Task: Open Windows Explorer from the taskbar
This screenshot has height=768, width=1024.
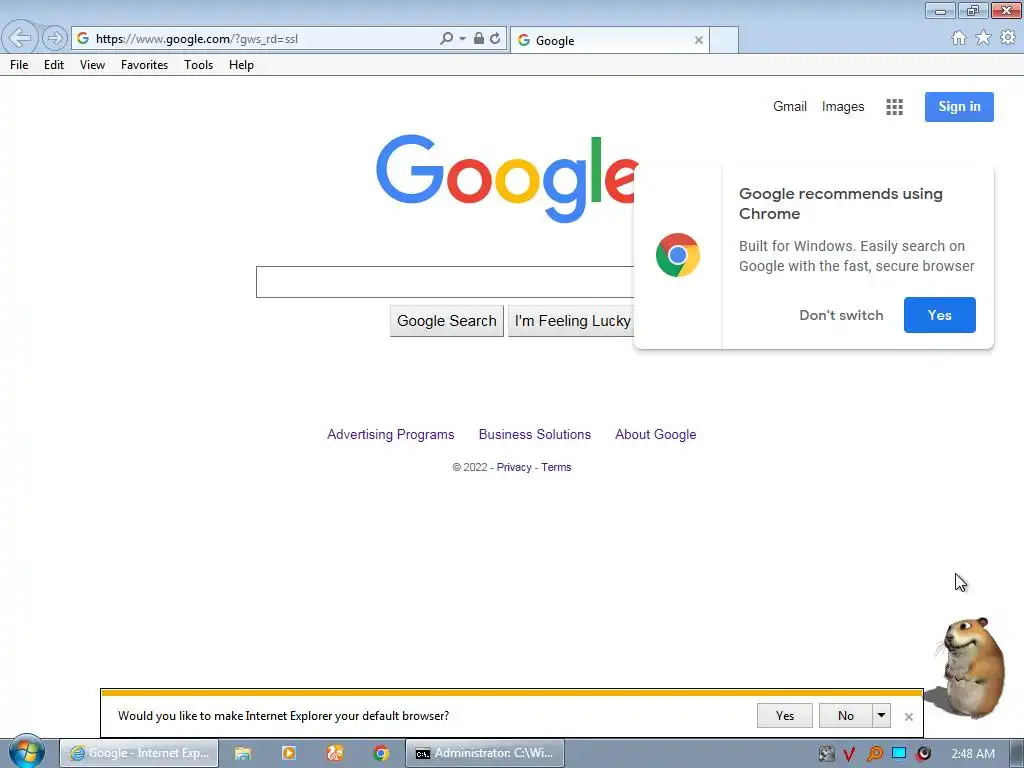Action: coord(243,753)
